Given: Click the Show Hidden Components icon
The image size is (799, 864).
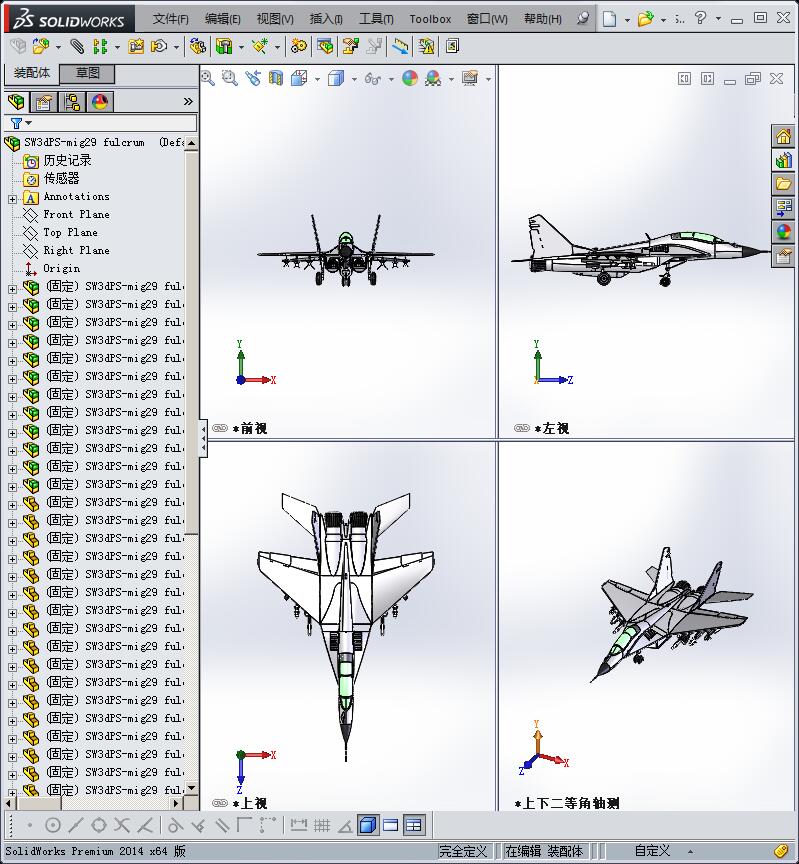Looking at the screenshot, I should tap(197, 46).
